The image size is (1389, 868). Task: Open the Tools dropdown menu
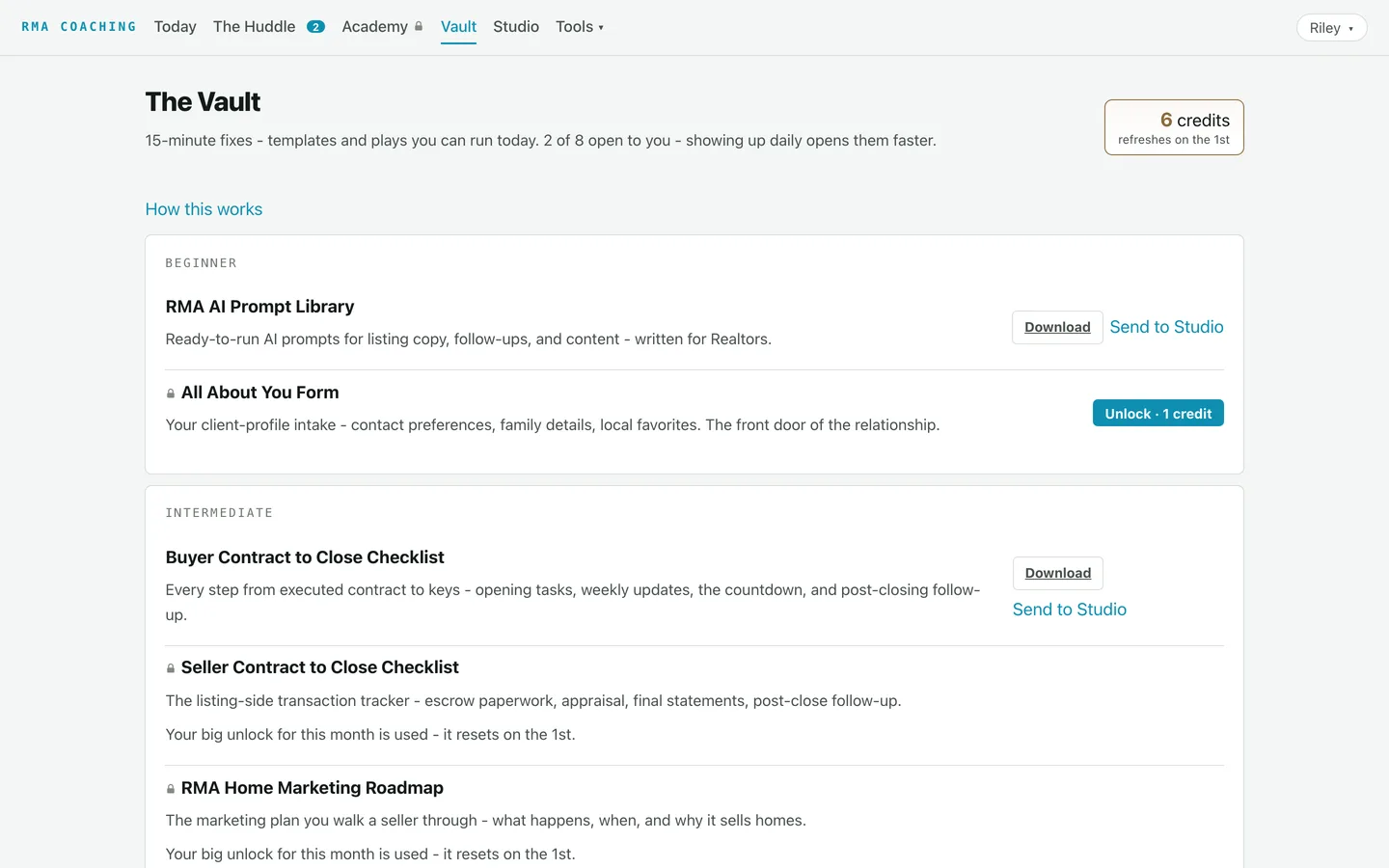(580, 27)
